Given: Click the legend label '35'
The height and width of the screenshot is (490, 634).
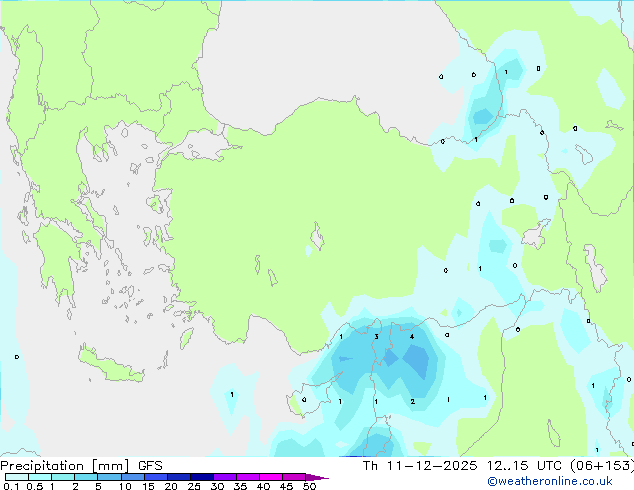Looking at the screenshot, I should (240, 486).
